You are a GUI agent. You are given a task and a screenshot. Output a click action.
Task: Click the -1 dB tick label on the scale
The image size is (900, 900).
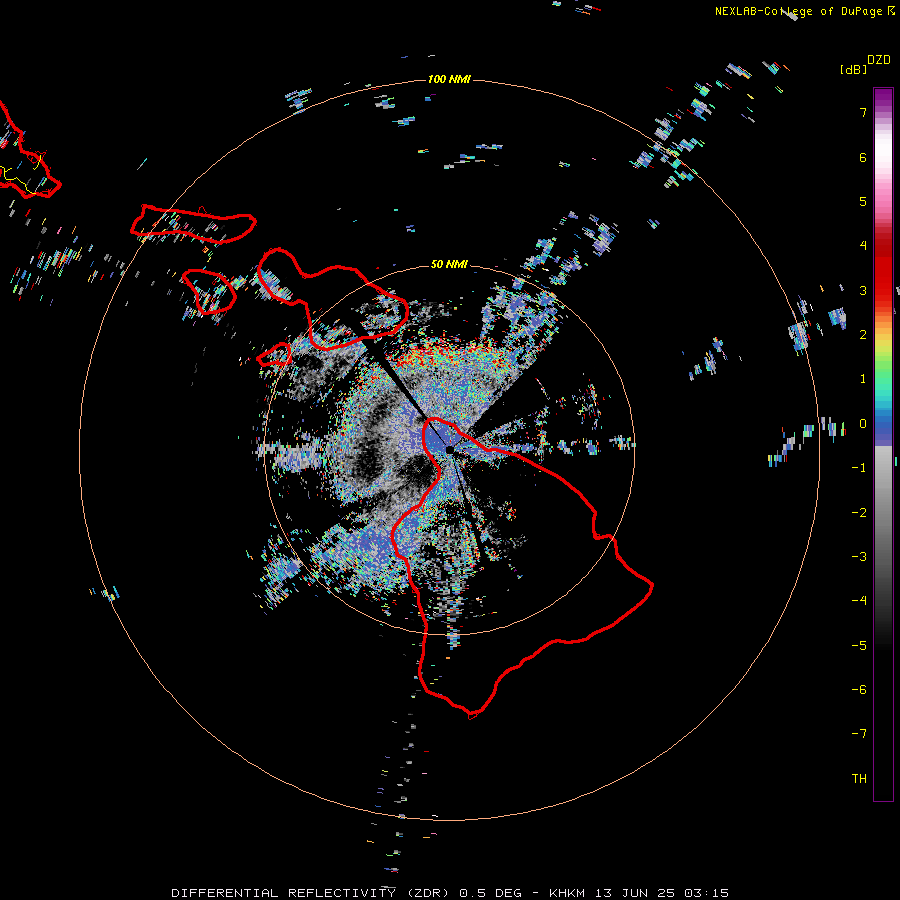point(859,468)
